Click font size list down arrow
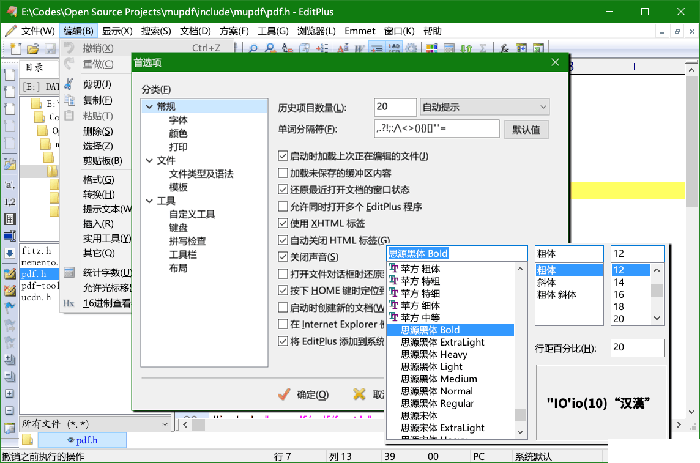 click(656, 318)
